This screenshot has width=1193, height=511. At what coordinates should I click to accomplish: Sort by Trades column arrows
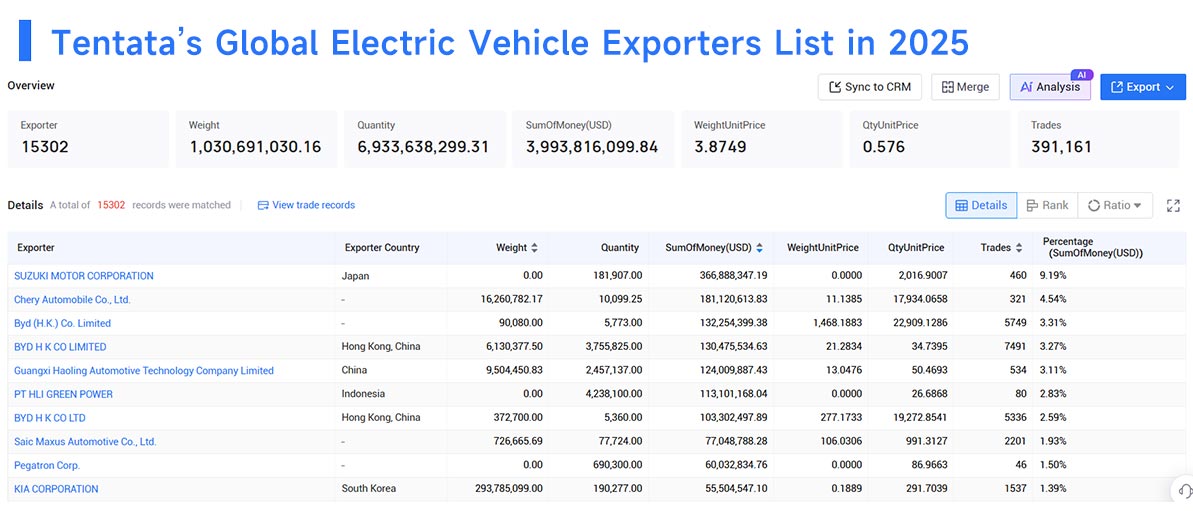(1020, 248)
